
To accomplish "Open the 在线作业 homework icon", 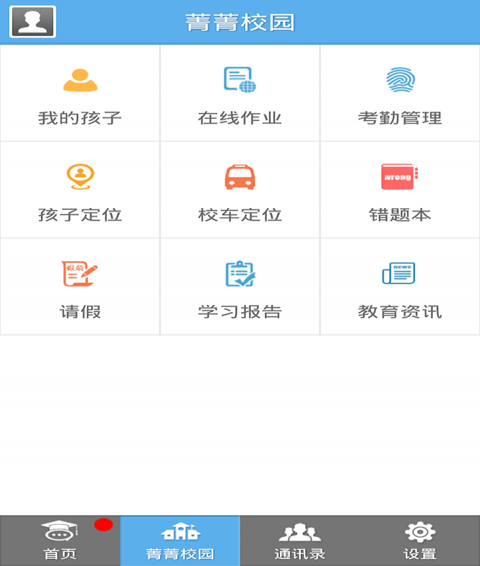I will (x=240, y=80).
